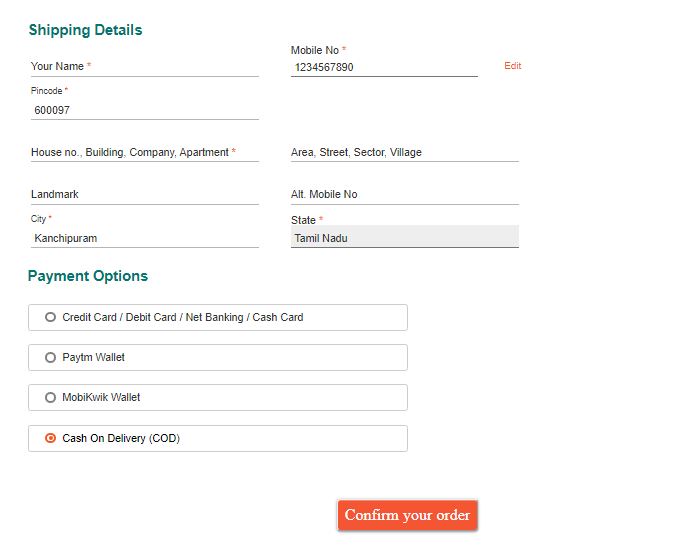Screen dimensions: 690x559
Task: Click the Cash On Delivery (COD) label
Action: (121, 438)
